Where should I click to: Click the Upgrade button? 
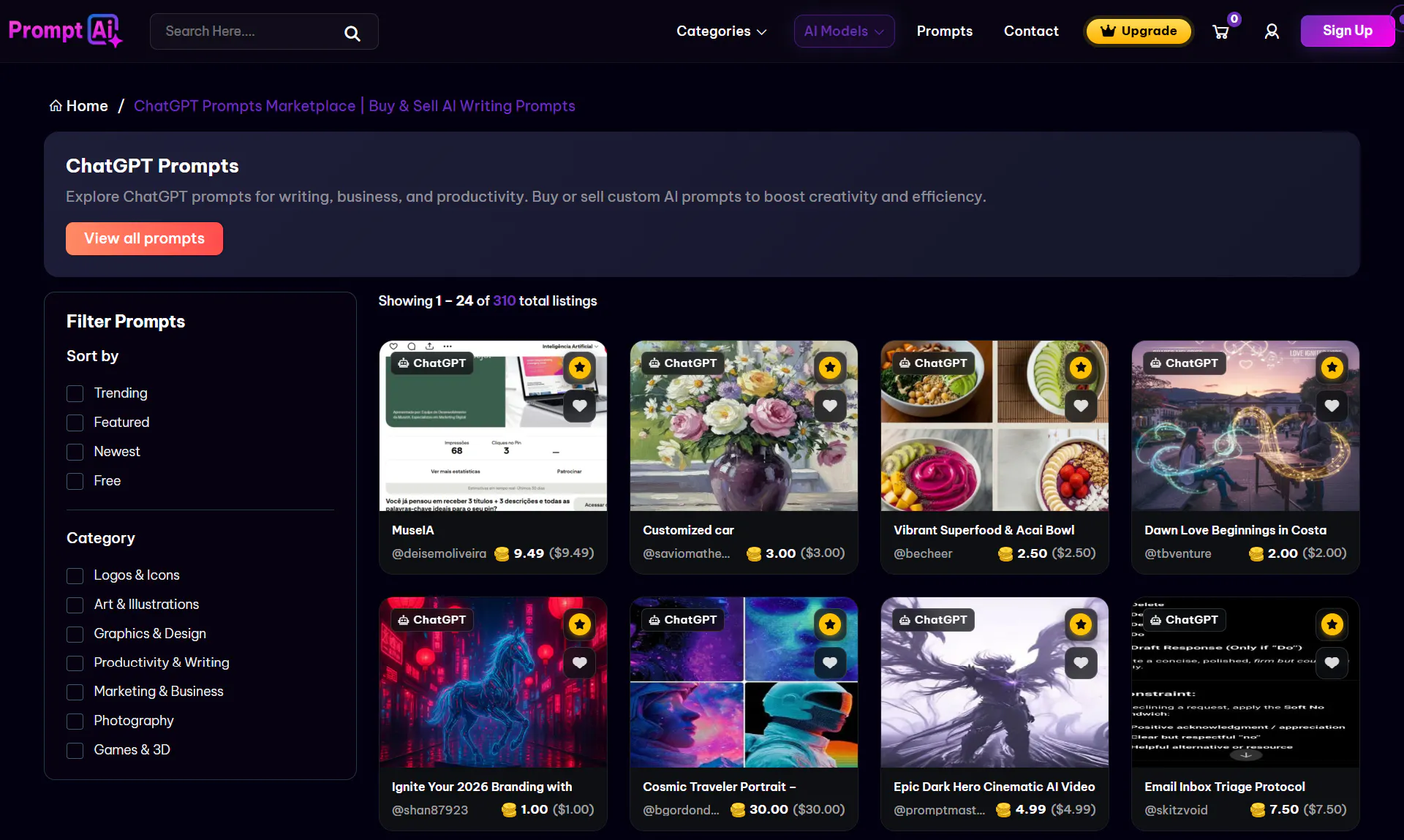pos(1138,31)
